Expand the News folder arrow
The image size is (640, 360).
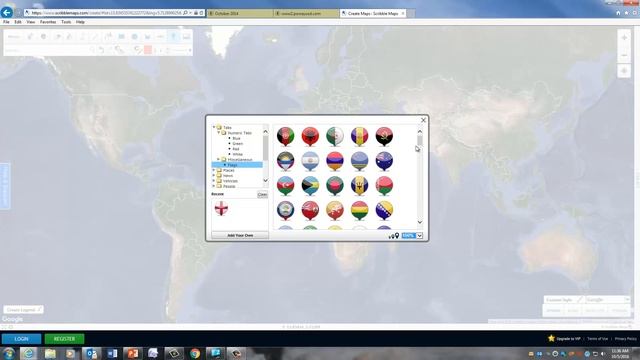[214, 175]
